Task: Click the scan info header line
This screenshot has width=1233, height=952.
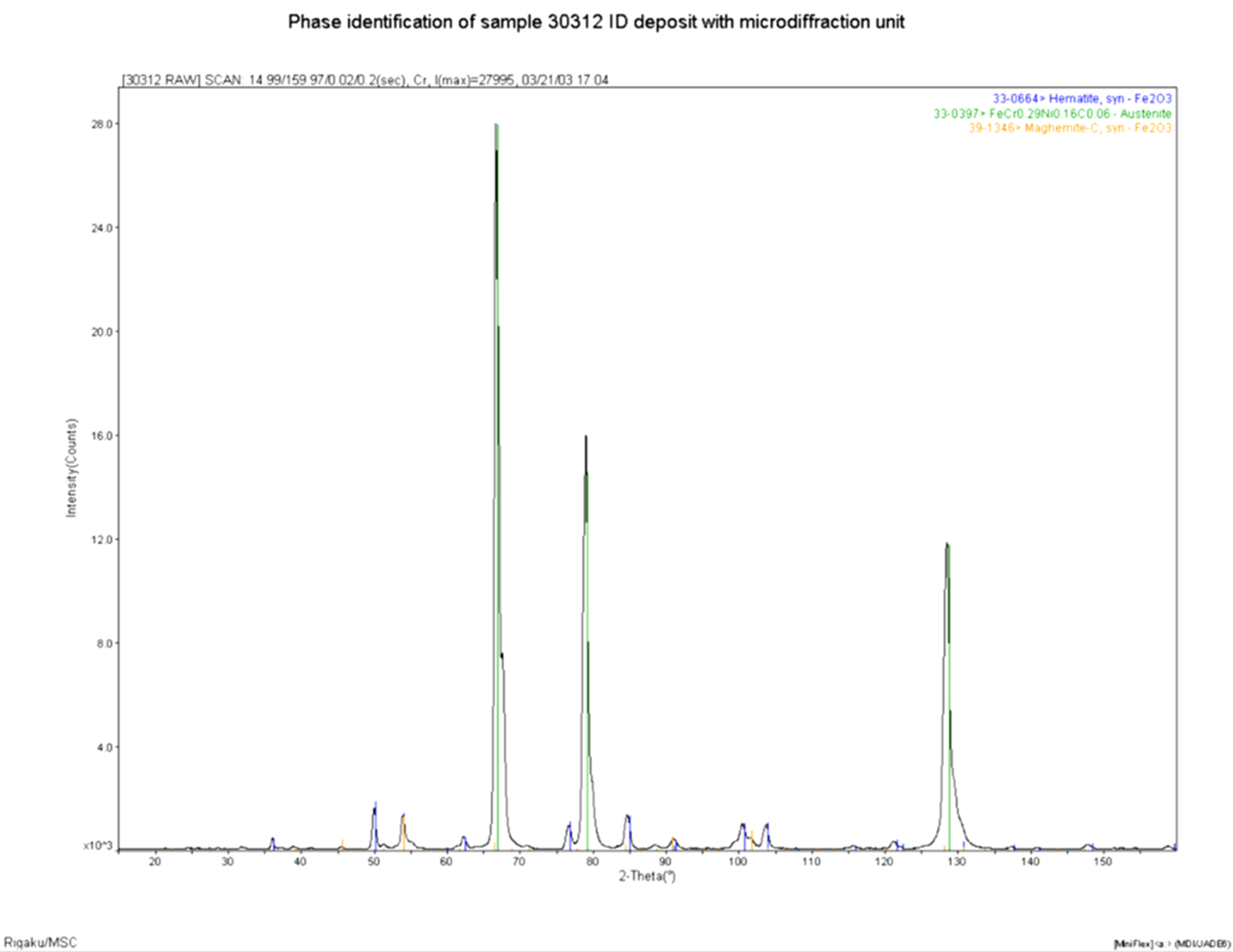Action: point(365,80)
